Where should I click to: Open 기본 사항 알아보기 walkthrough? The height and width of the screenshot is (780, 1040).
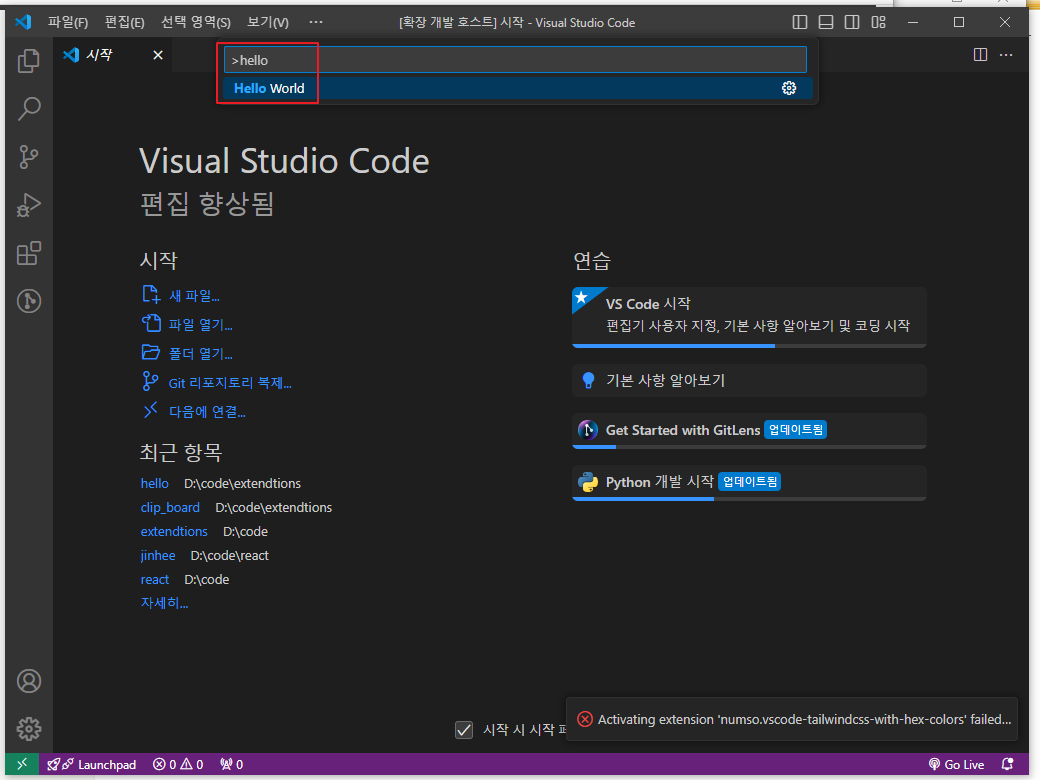pos(749,381)
